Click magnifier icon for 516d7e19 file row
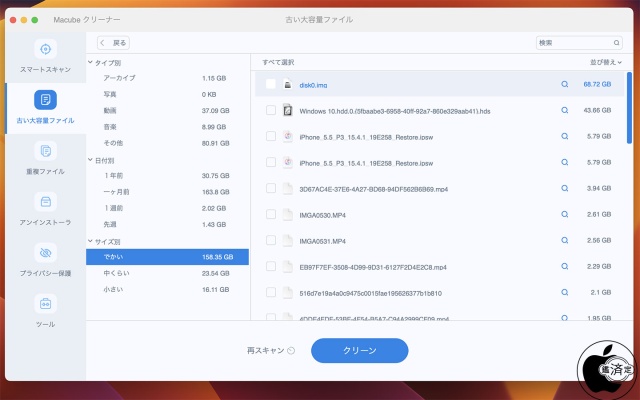 (564, 292)
